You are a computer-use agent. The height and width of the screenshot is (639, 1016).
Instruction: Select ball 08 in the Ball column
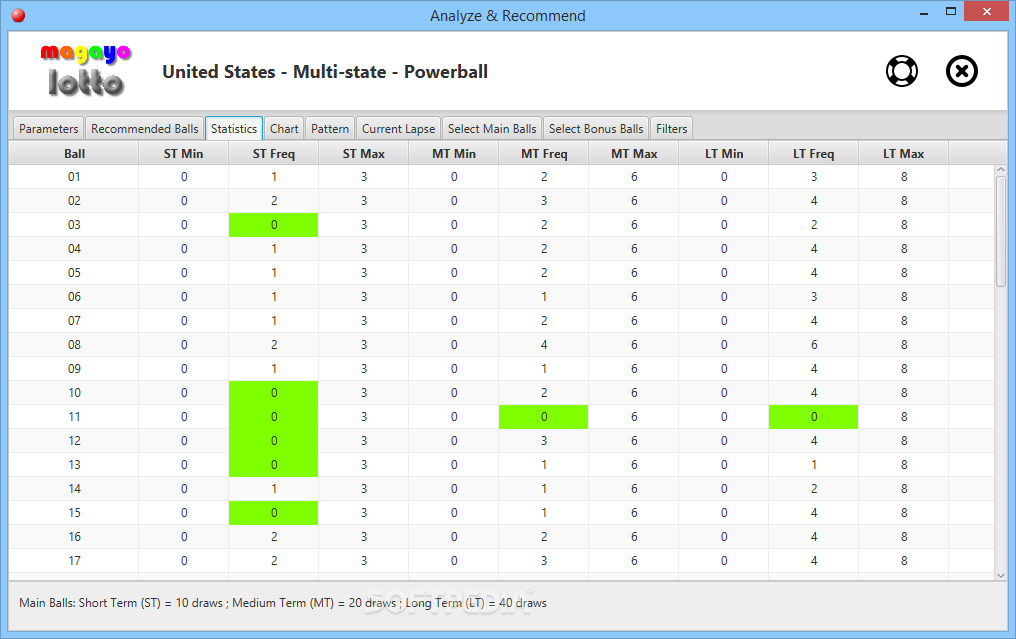tap(74, 345)
